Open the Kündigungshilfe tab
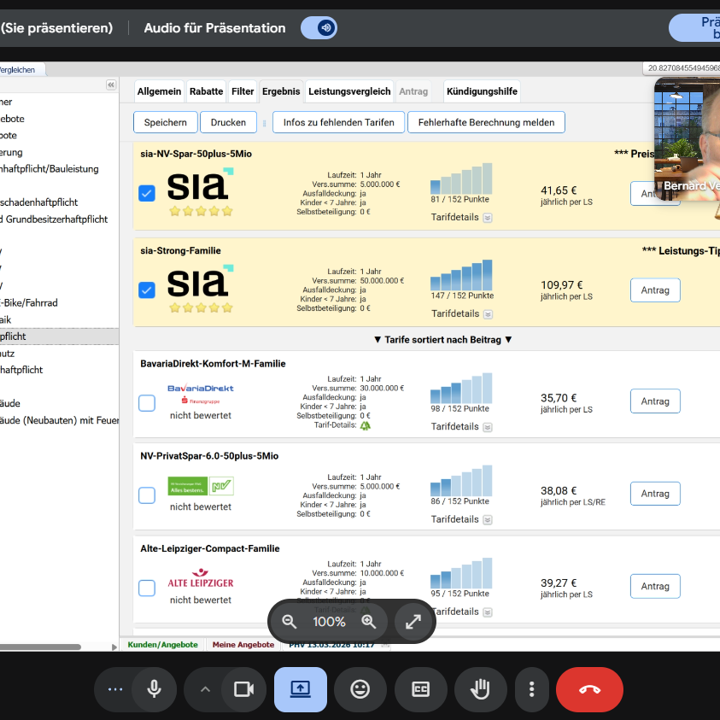 (481, 91)
